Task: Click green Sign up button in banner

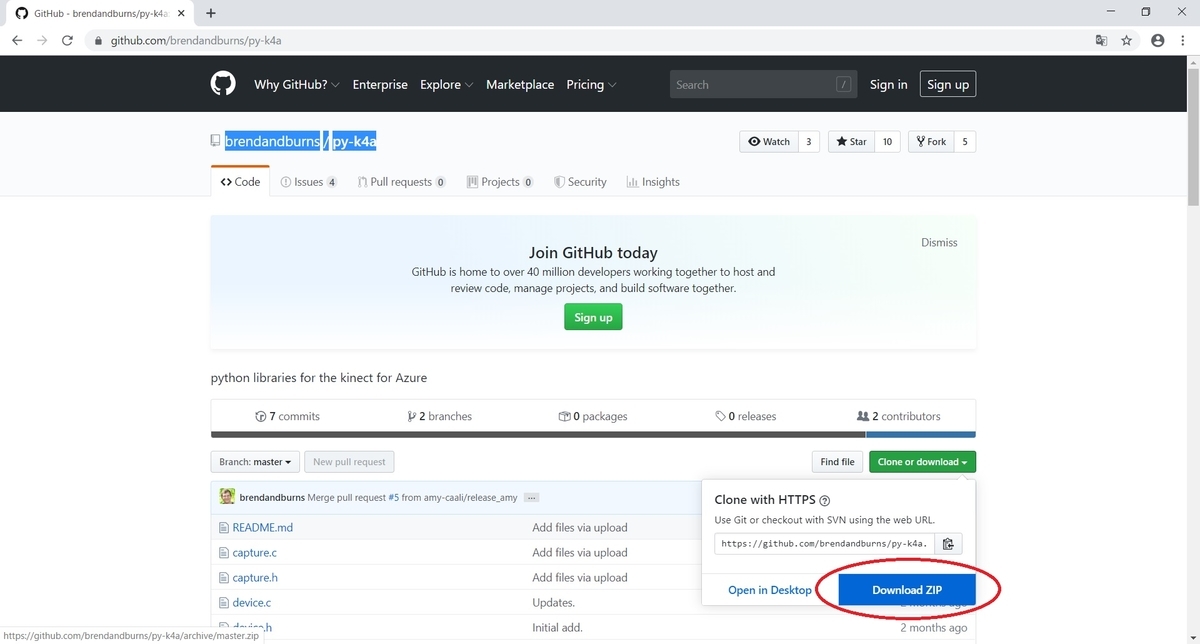Action: click(x=593, y=318)
